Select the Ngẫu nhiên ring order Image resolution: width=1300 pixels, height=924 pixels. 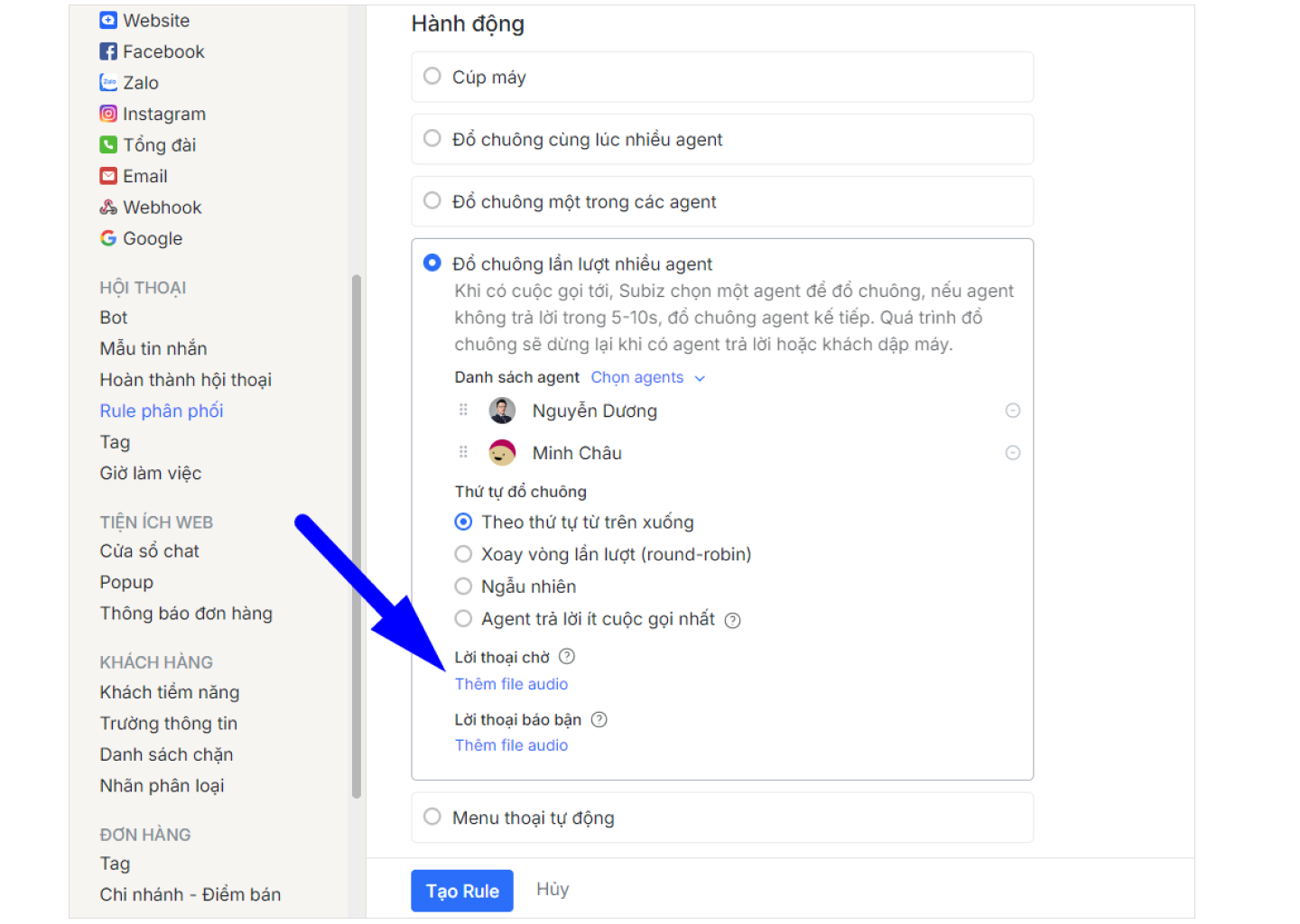point(463,587)
